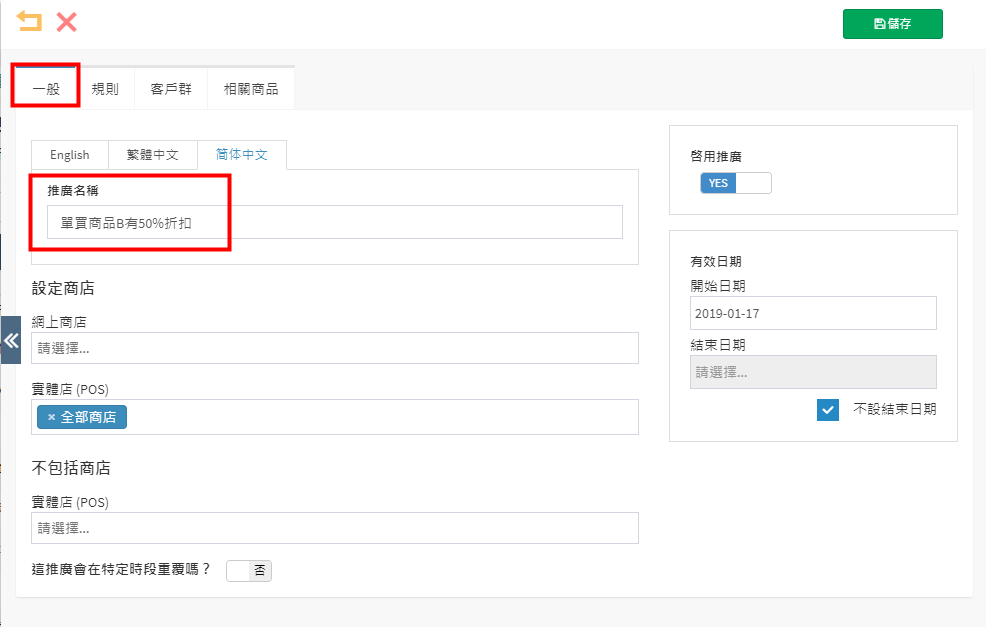Switch to the 一般 tab
986x627 pixels.
coord(46,89)
